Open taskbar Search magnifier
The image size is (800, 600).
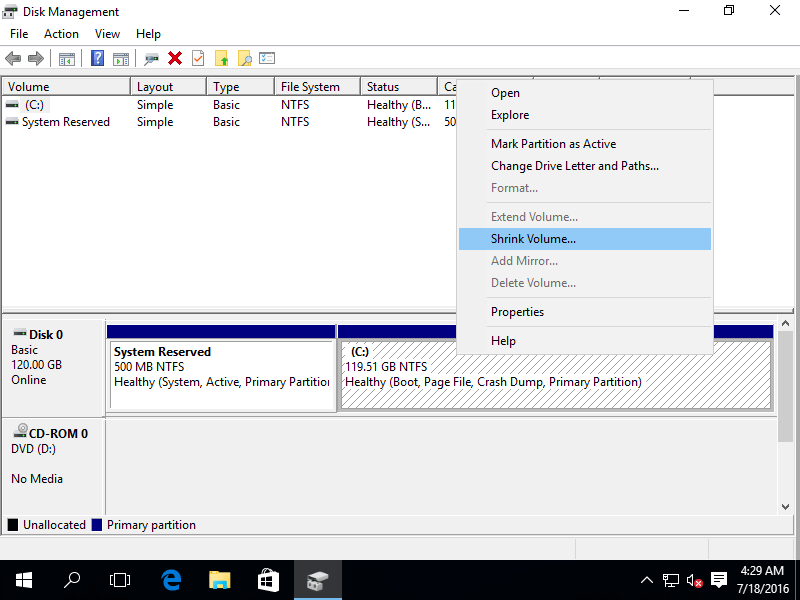pyautogui.click(x=71, y=580)
